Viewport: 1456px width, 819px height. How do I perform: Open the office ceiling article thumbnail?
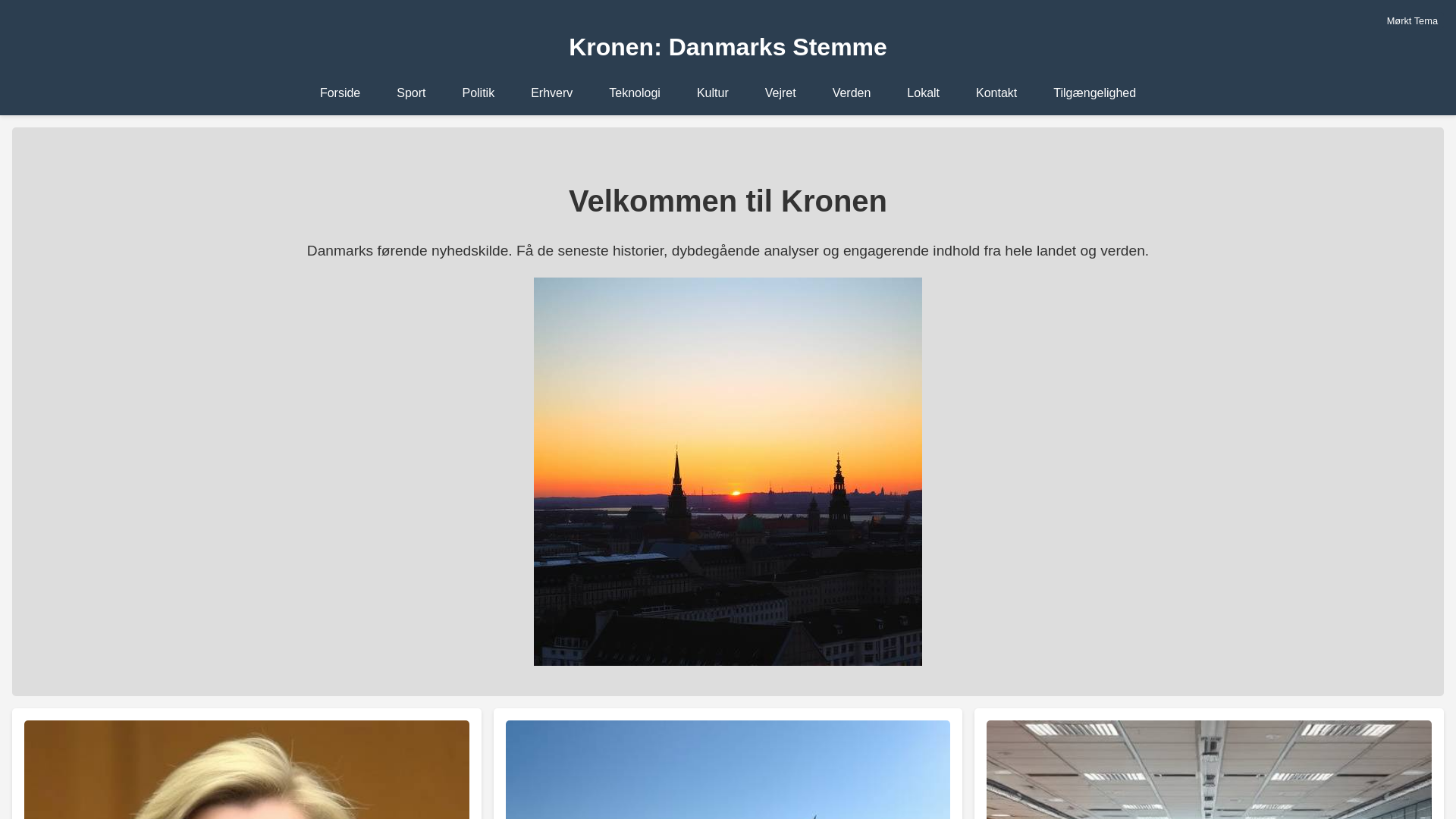[1208, 770]
